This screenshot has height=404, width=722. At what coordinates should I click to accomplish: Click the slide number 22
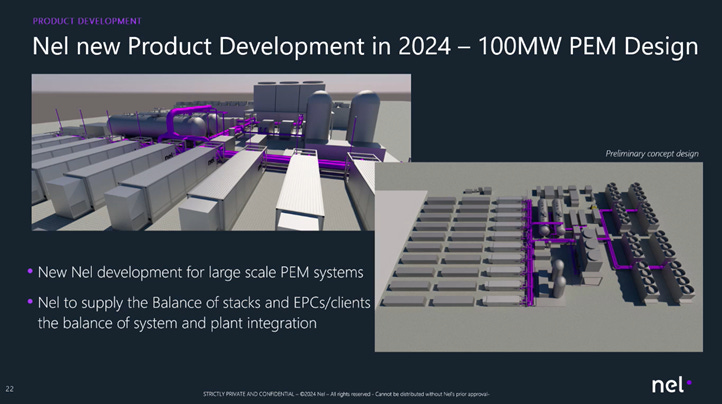pyautogui.click(x=10, y=389)
